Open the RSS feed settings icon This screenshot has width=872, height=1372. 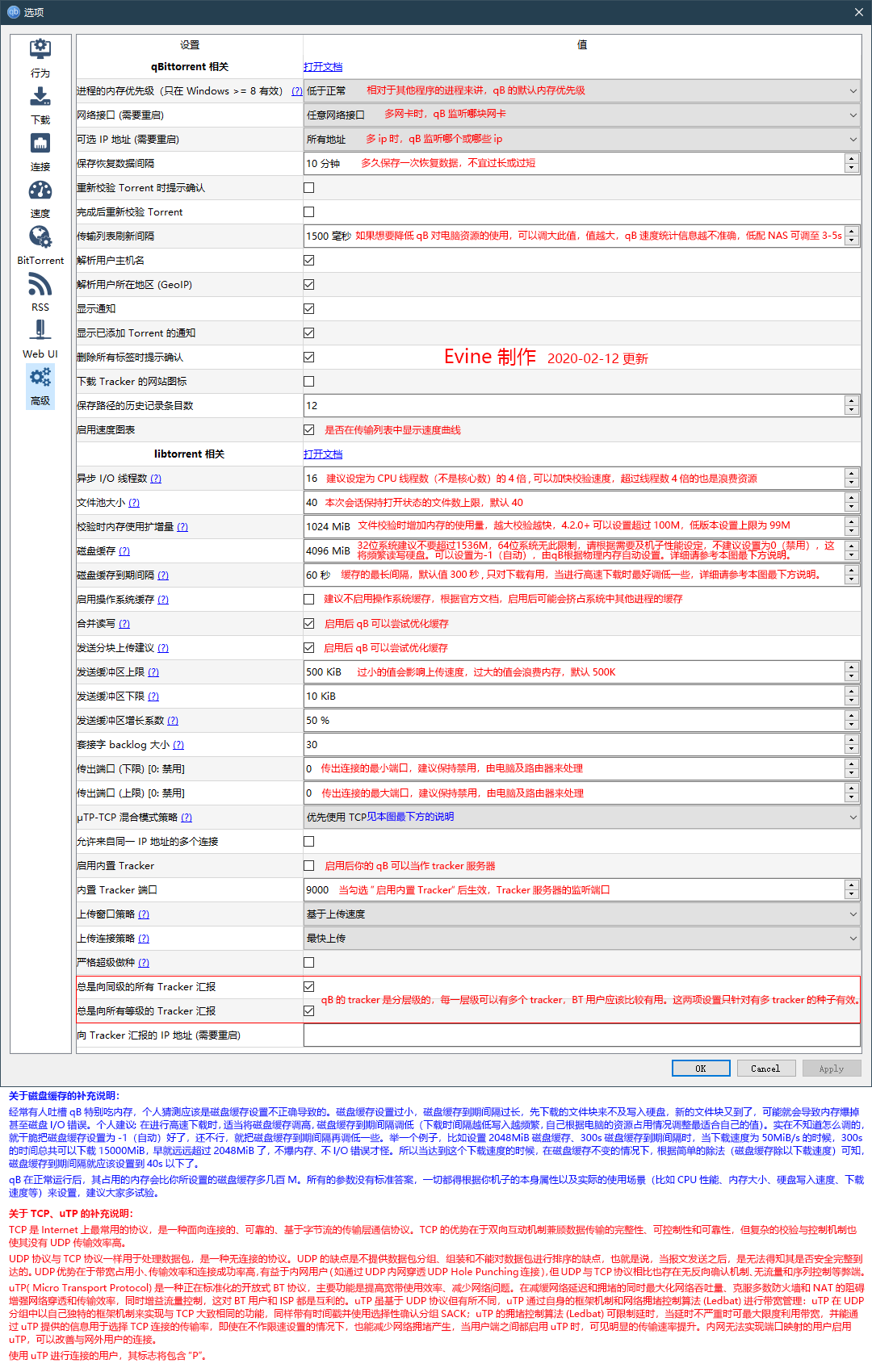tap(40, 284)
